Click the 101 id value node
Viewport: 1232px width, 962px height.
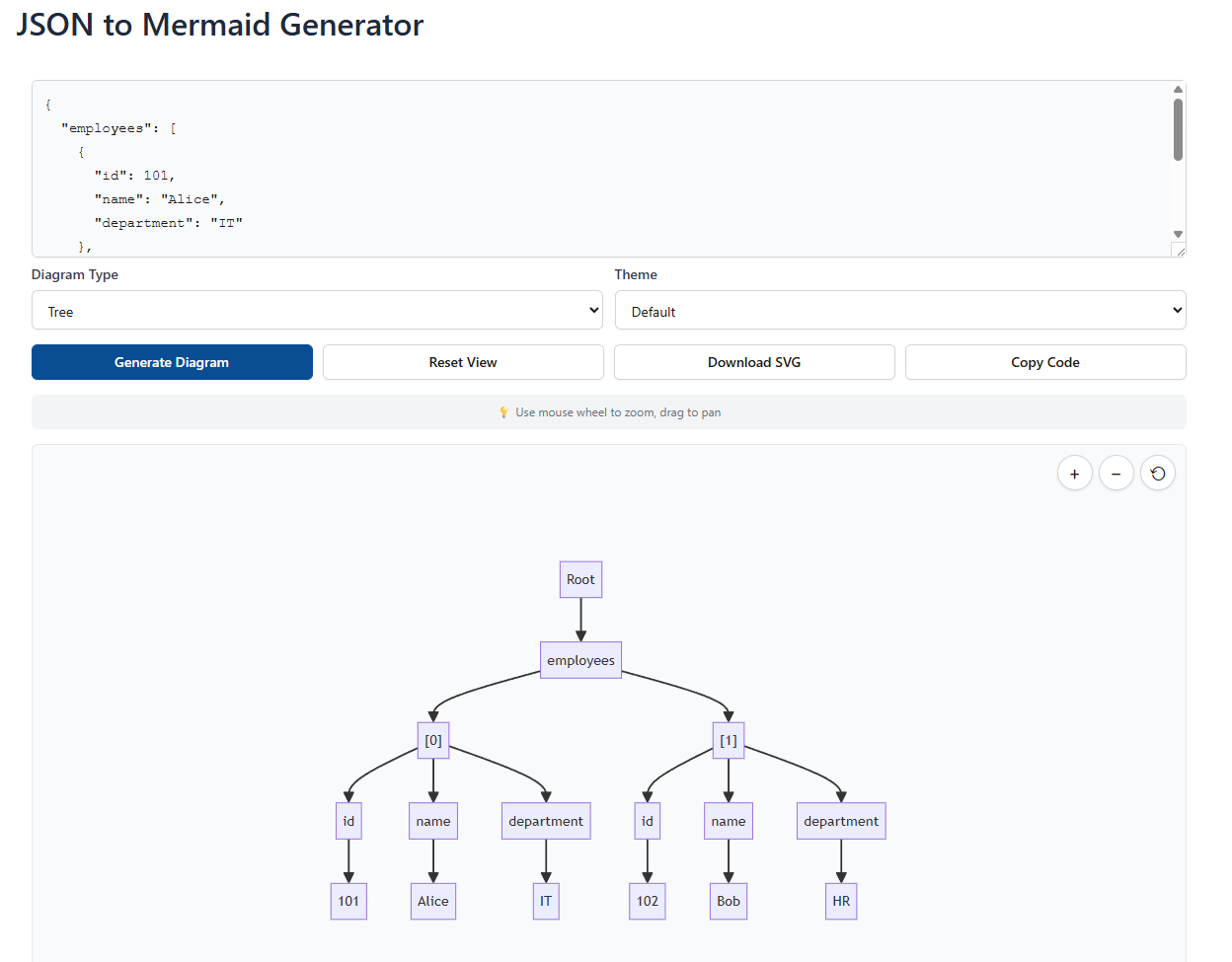(347, 901)
